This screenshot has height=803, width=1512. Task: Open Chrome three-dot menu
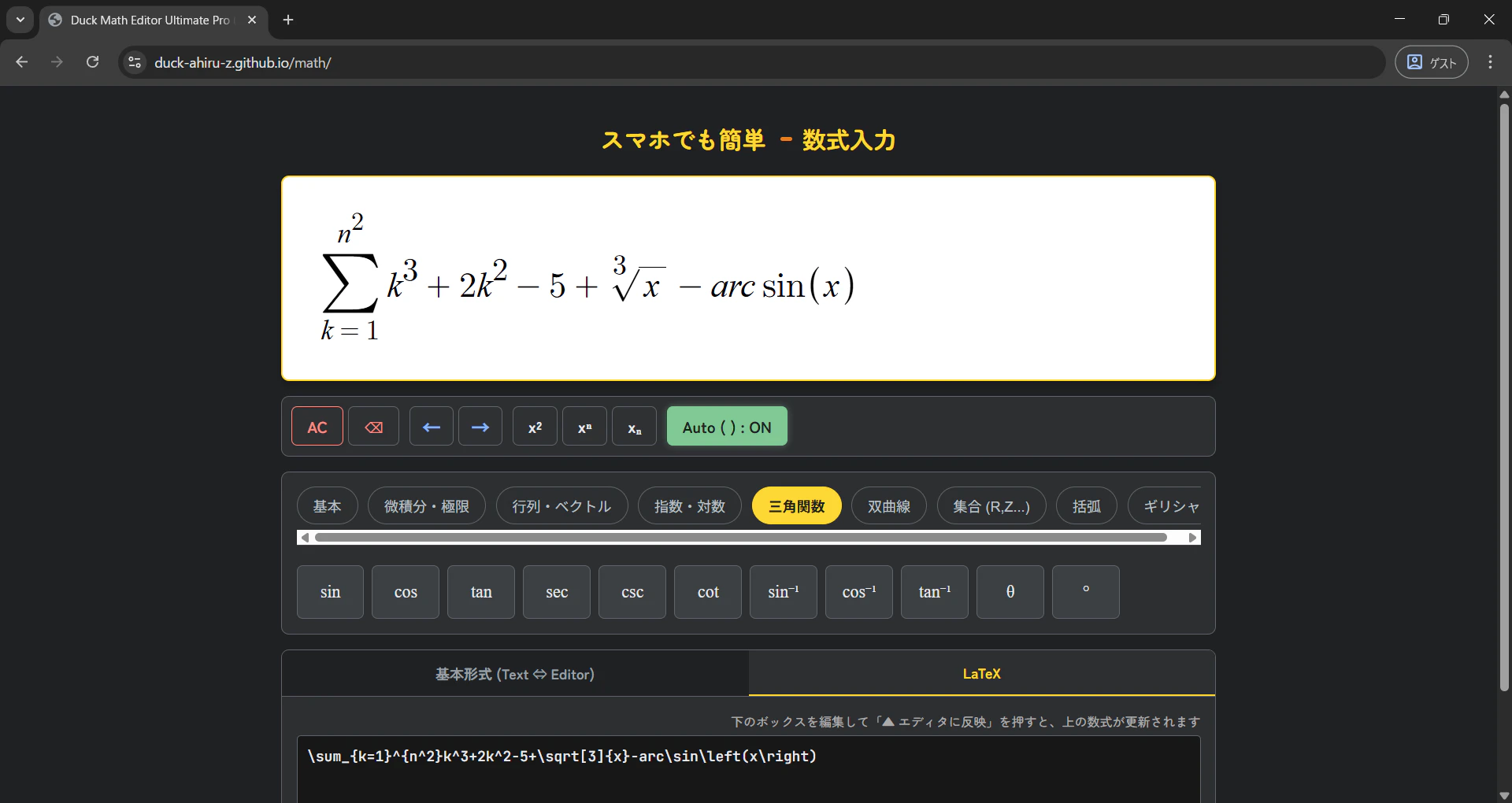1490,62
